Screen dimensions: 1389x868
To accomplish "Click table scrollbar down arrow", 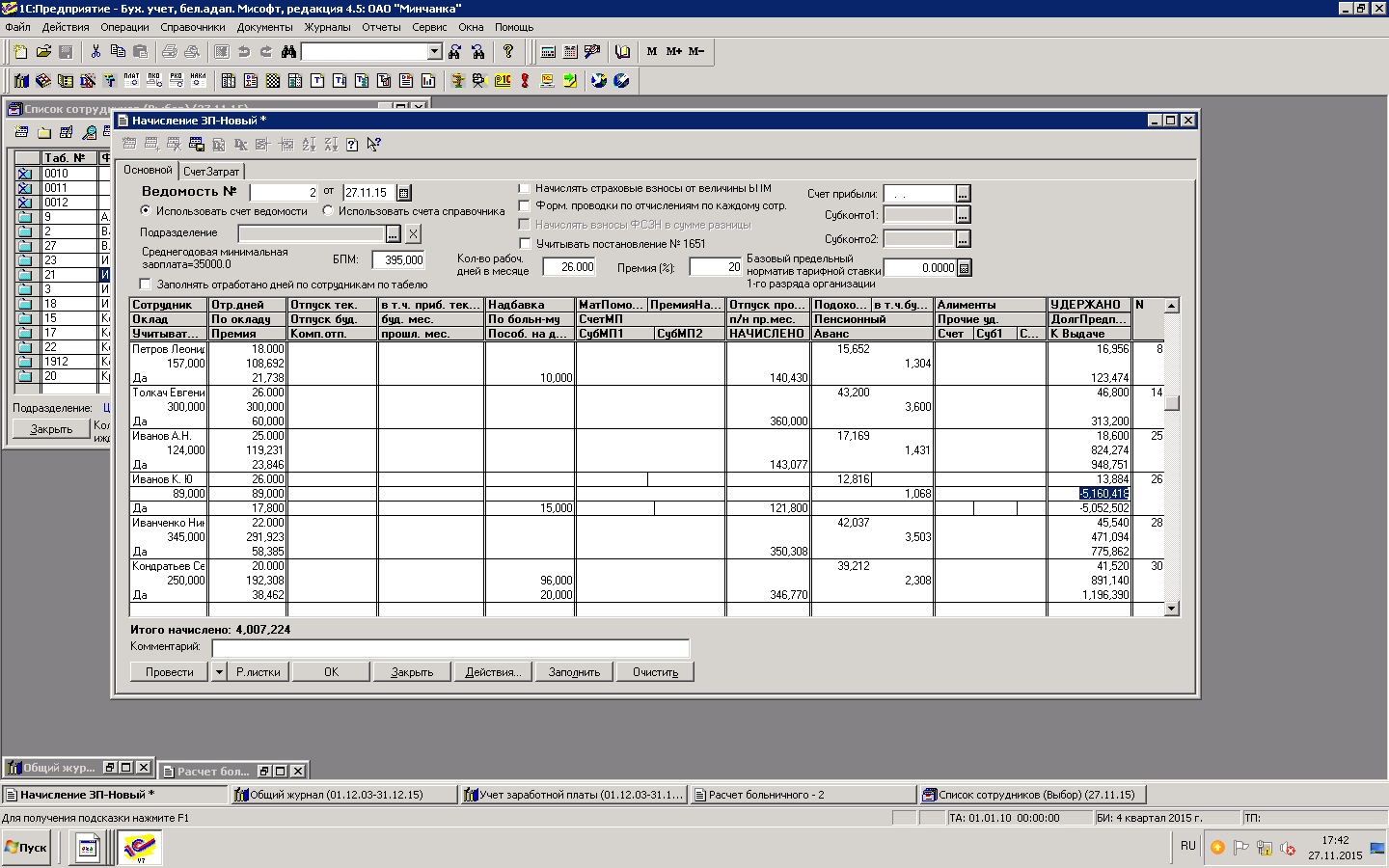I will pyautogui.click(x=1172, y=608).
